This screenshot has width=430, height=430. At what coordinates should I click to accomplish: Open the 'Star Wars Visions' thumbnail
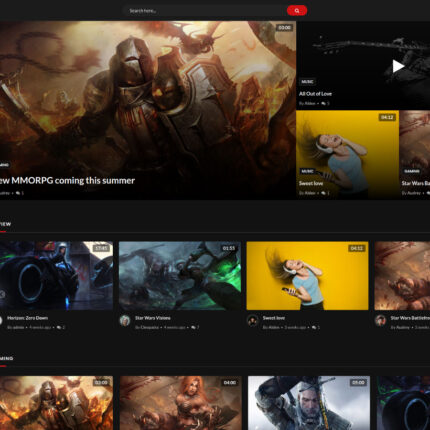(180, 276)
